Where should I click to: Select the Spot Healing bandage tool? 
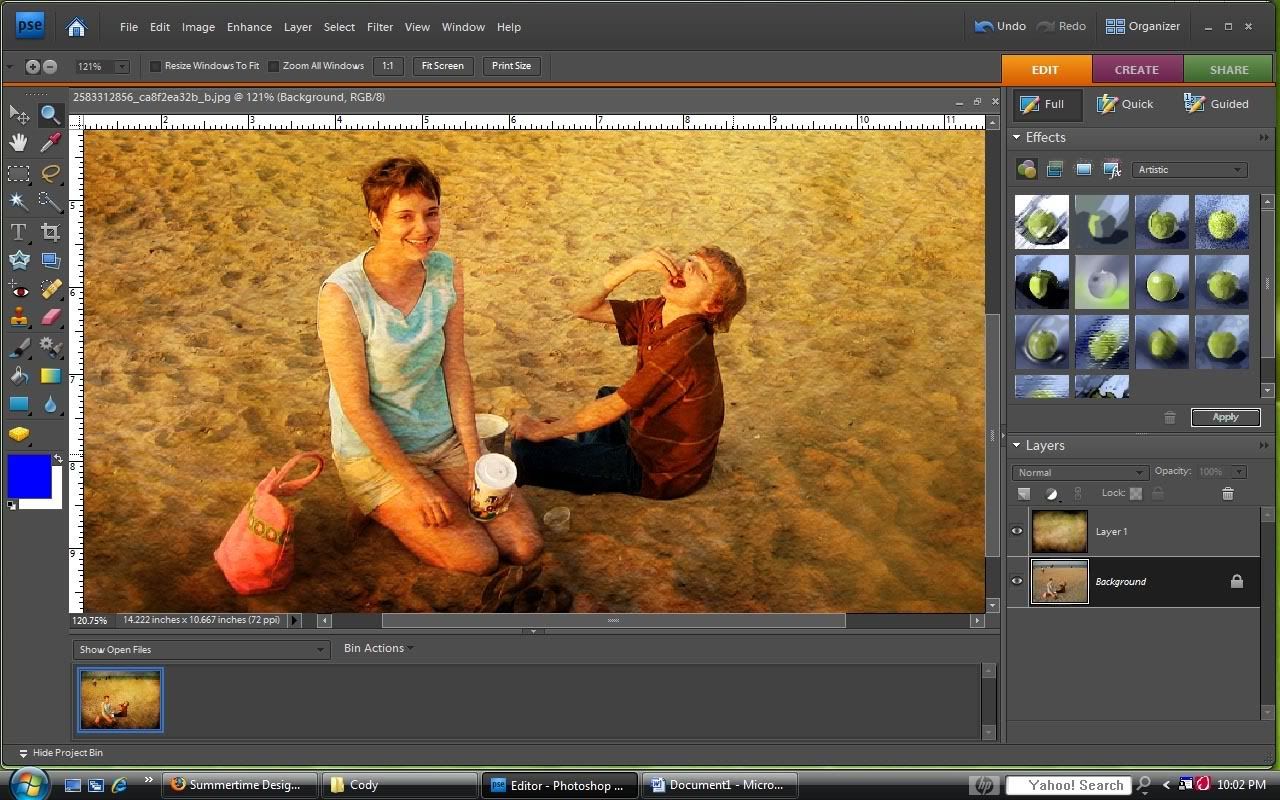tap(50, 289)
